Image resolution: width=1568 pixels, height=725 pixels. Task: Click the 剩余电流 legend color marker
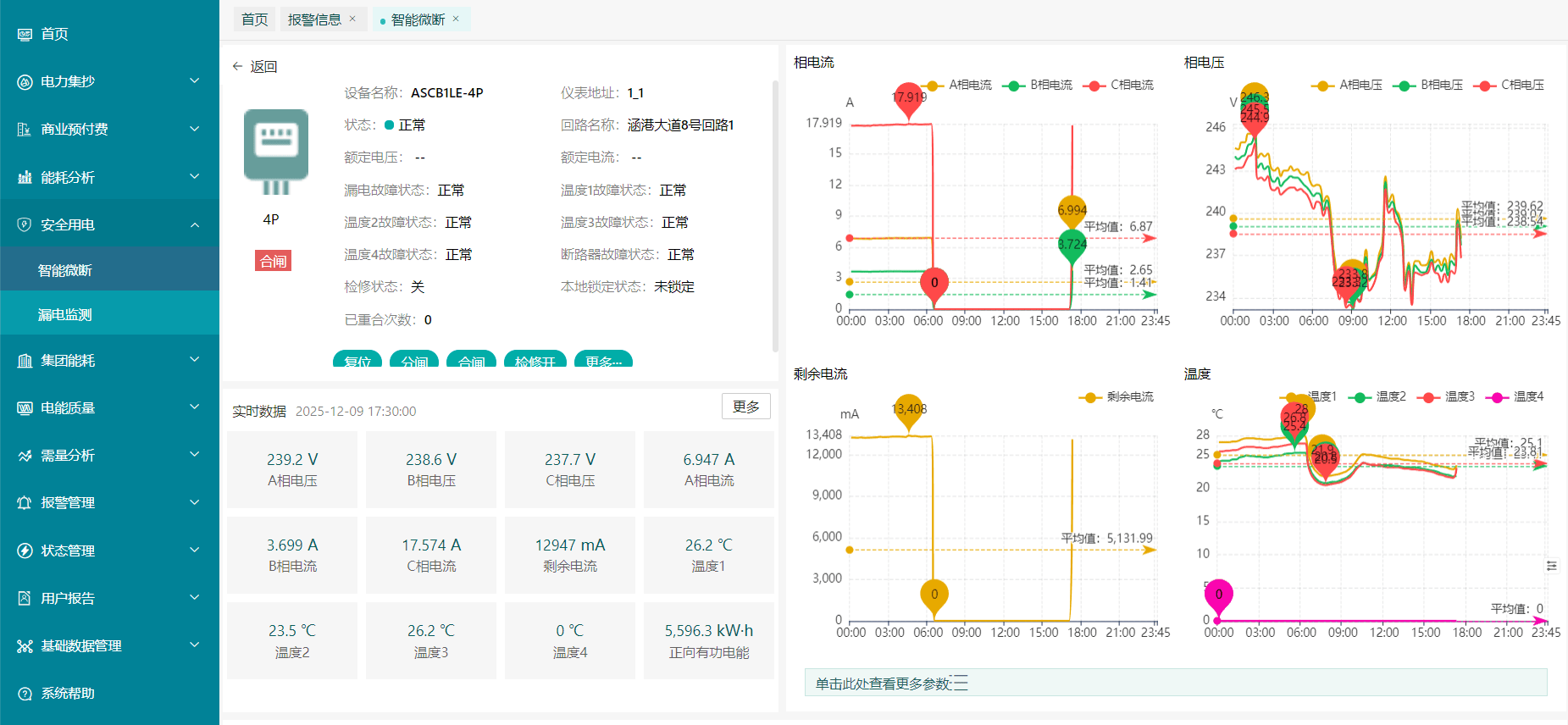pyautogui.click(x=1090, y=397)
